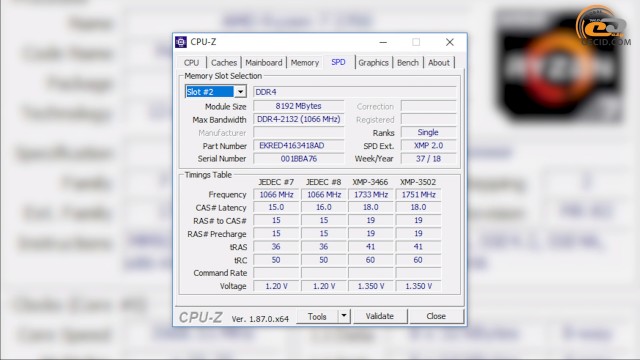The height and width of the screenshot is (360, 640).
Task: Click the Week/Year value 37 / 18
Action: point(428,159)
